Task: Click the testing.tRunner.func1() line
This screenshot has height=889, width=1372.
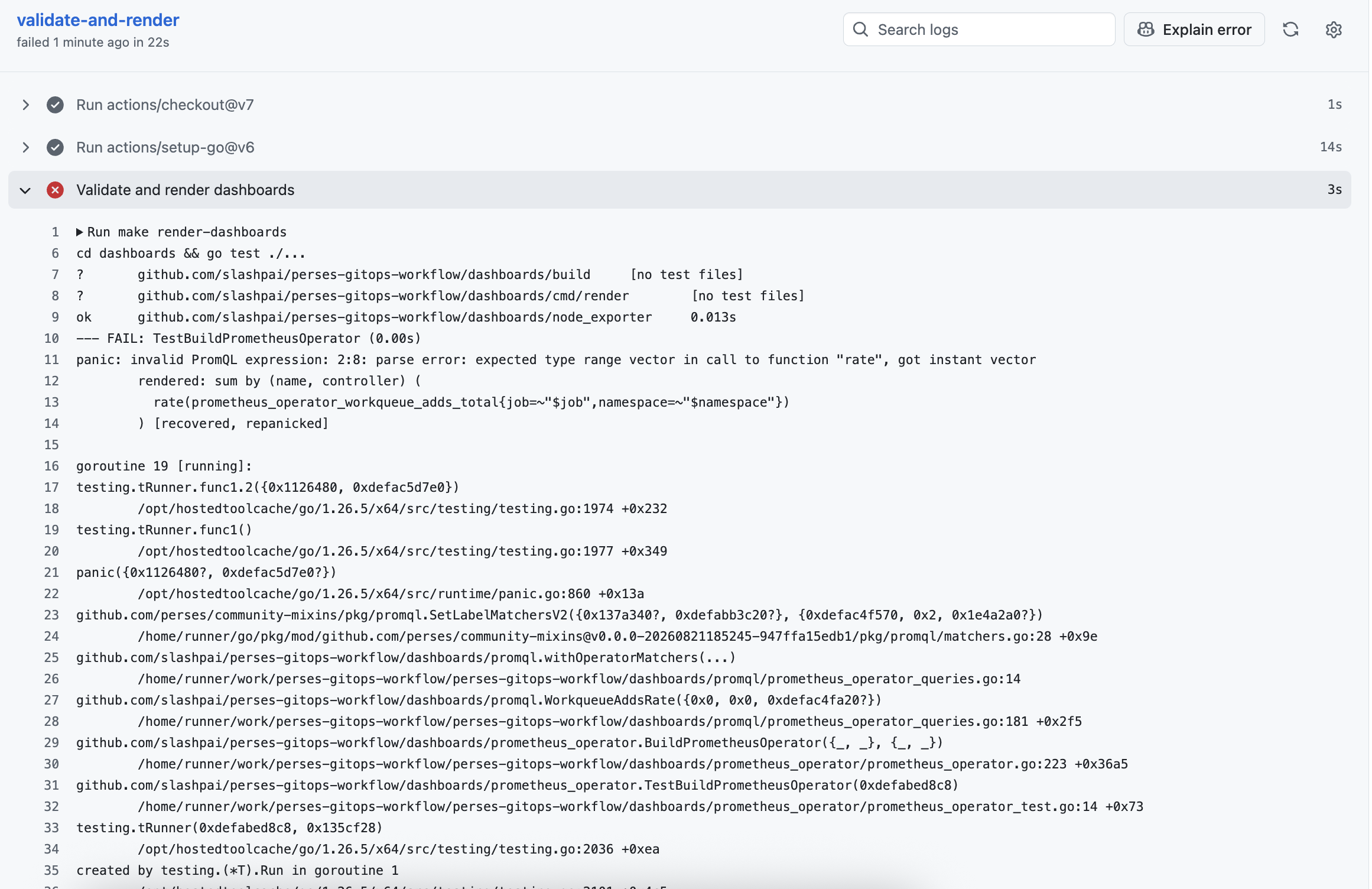Action: pyautogui.click(x=164, y=530)
